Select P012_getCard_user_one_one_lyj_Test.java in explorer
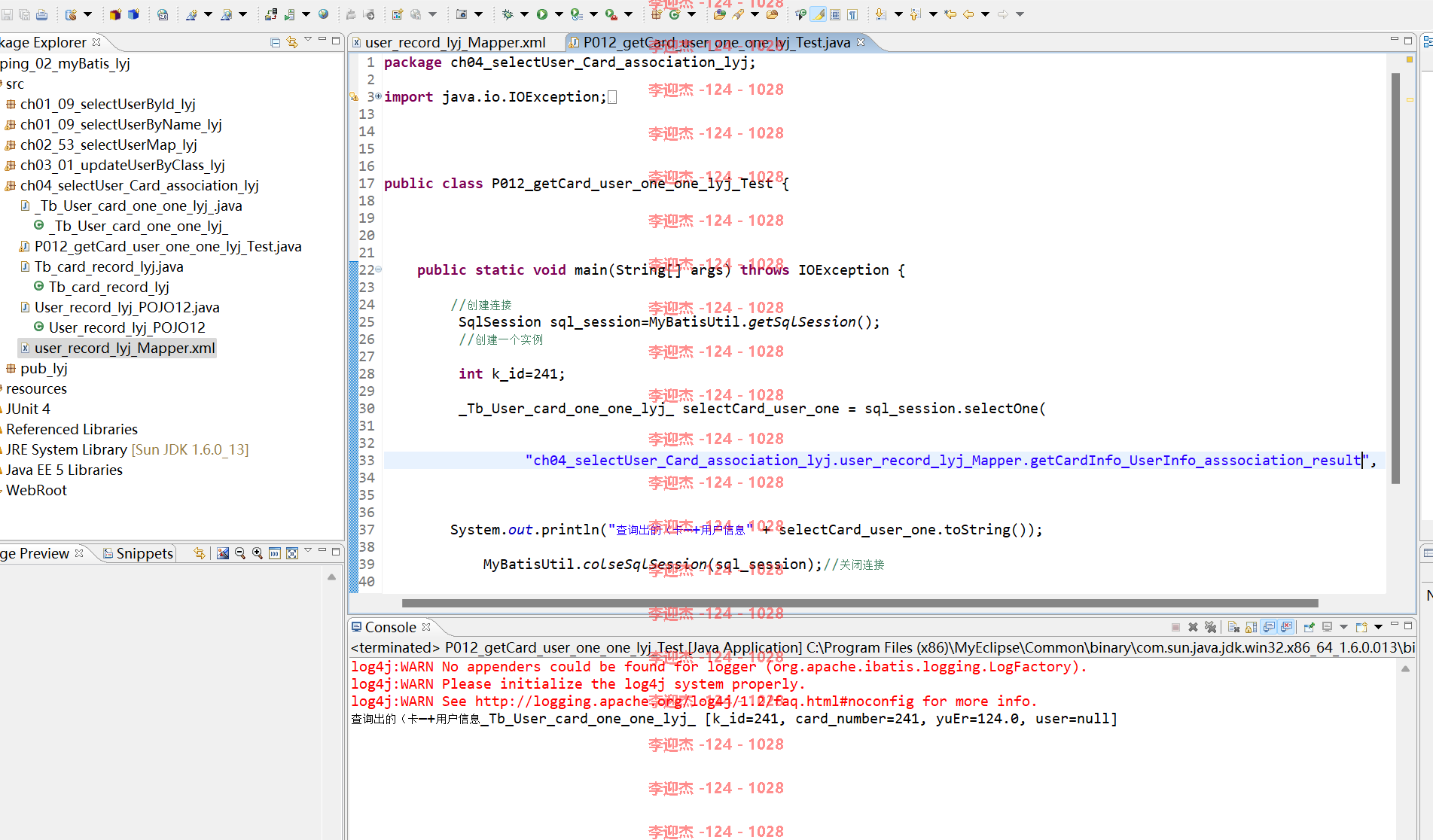Viewport: 1433px width, 840px height. (x=168, y=246)
